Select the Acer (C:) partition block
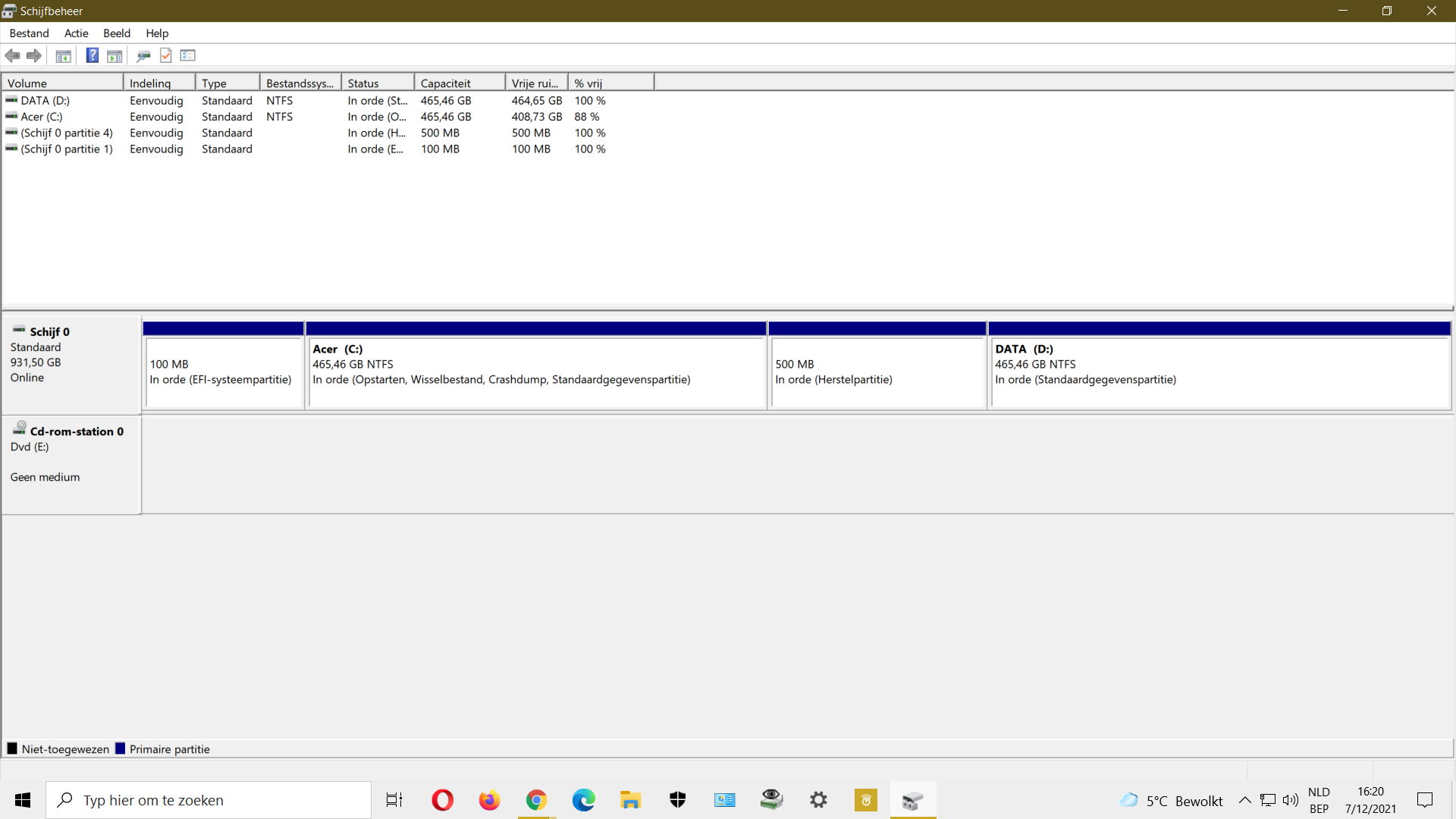 tap(535, 372)
